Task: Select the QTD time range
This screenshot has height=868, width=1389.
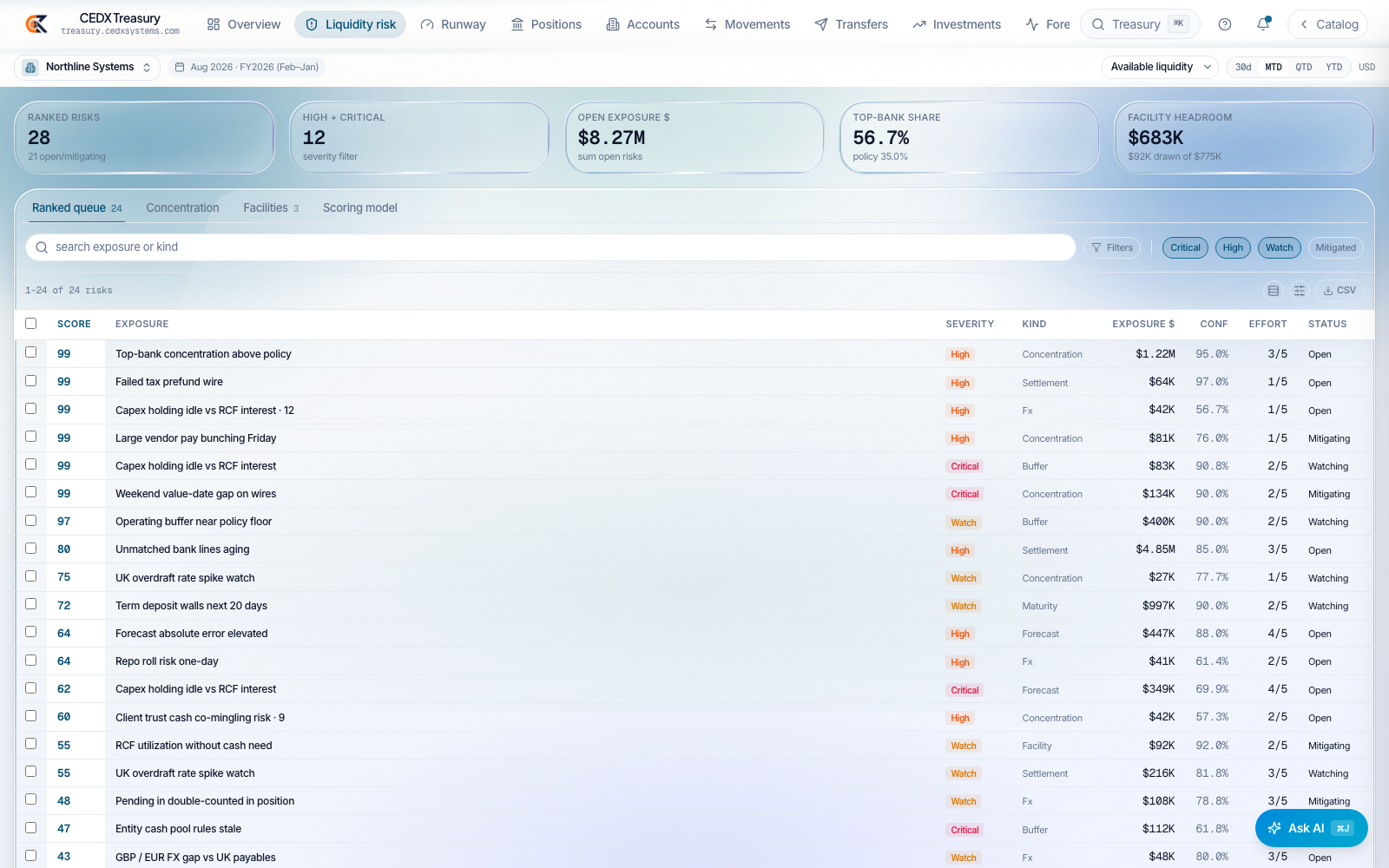Action: tap(1304, 67)
